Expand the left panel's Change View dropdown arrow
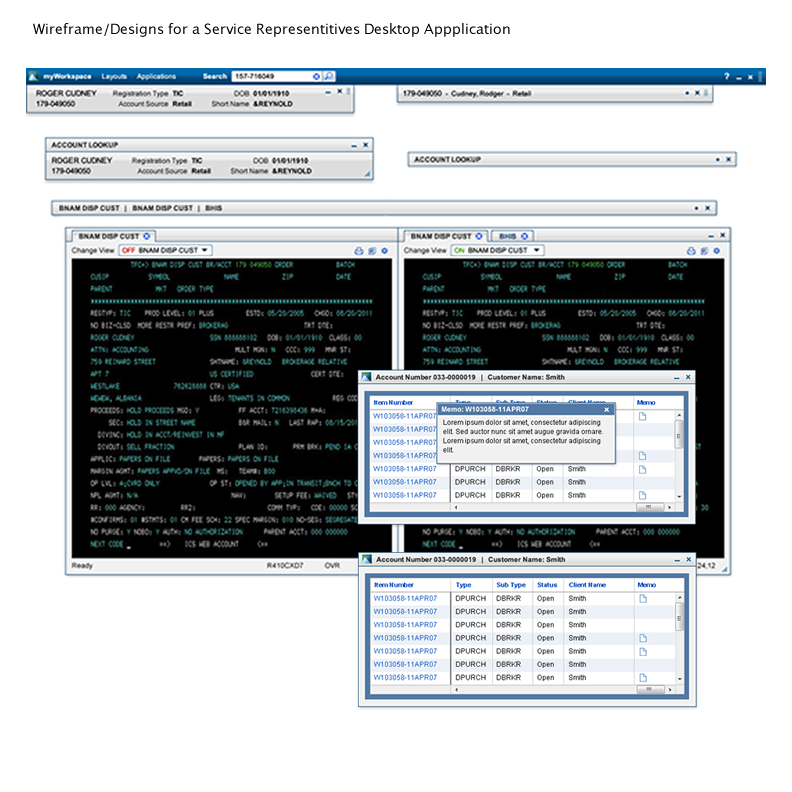This screenshot has height=792, width=792. click(205, 250)
